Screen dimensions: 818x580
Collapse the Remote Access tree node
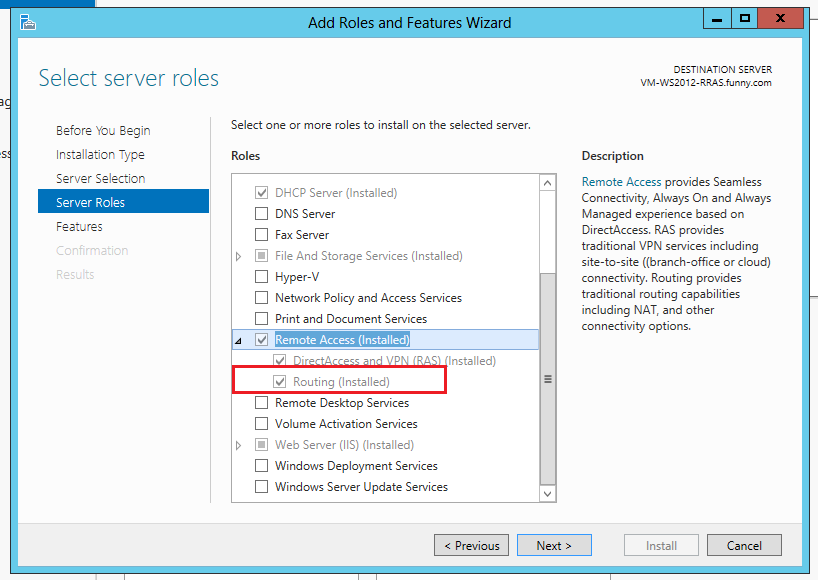click(238, 341)
